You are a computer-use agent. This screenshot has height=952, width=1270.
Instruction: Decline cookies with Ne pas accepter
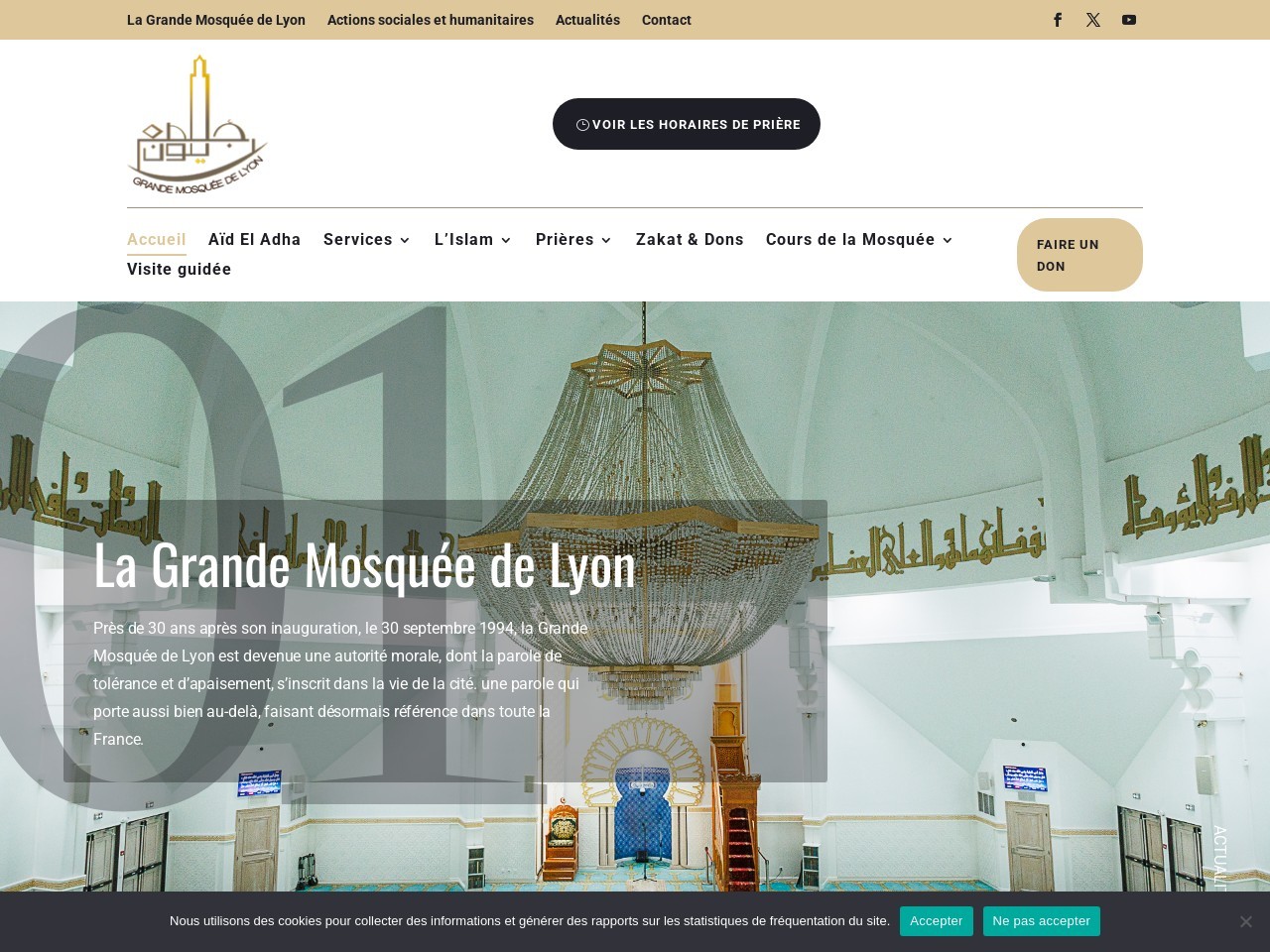tap(1042, 921)
